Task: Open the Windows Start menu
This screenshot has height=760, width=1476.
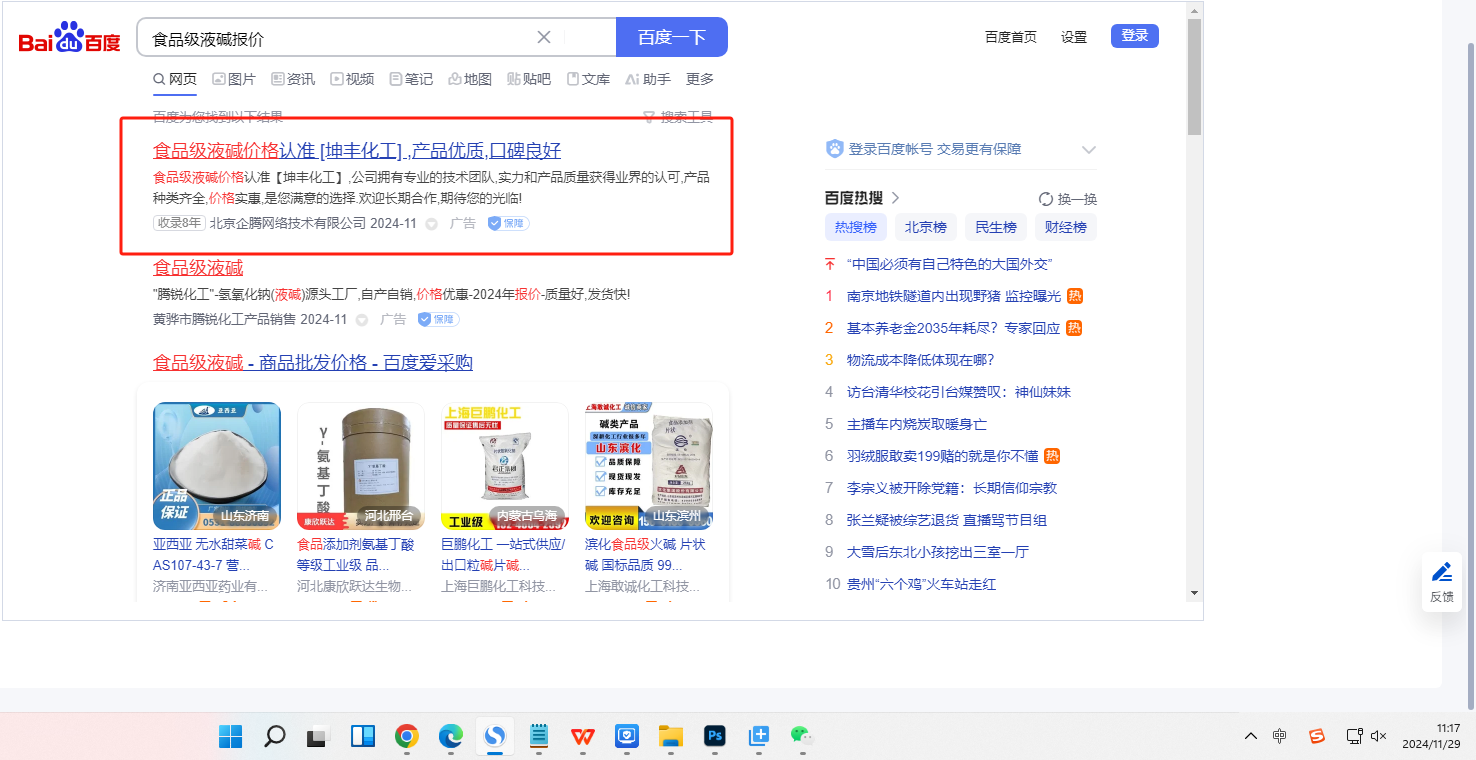Action: [x=231, y=737]
